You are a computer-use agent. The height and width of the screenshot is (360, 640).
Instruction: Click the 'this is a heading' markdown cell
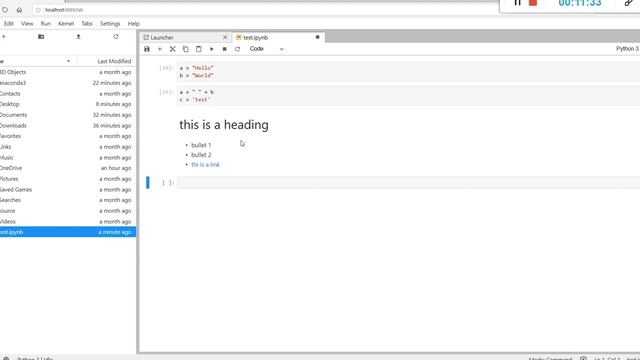(224, 125)
